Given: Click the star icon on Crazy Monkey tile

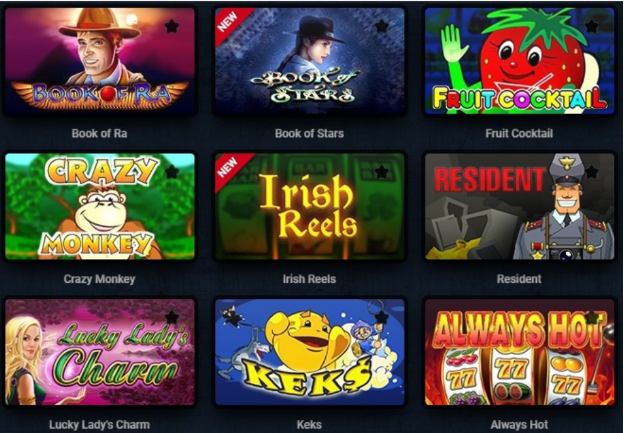Looking at the screenshot, I should pyautogui.click(x=172, y=172).
